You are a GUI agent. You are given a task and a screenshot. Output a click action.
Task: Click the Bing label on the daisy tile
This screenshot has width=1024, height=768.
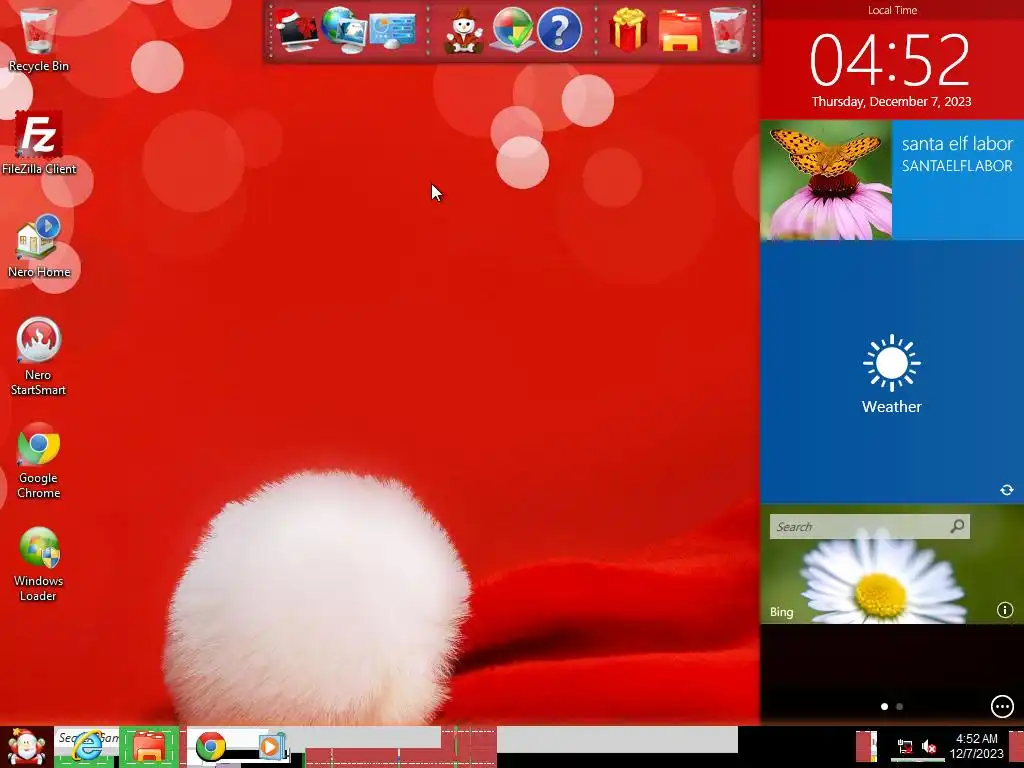pyautogui.click(x=781, y=612)
